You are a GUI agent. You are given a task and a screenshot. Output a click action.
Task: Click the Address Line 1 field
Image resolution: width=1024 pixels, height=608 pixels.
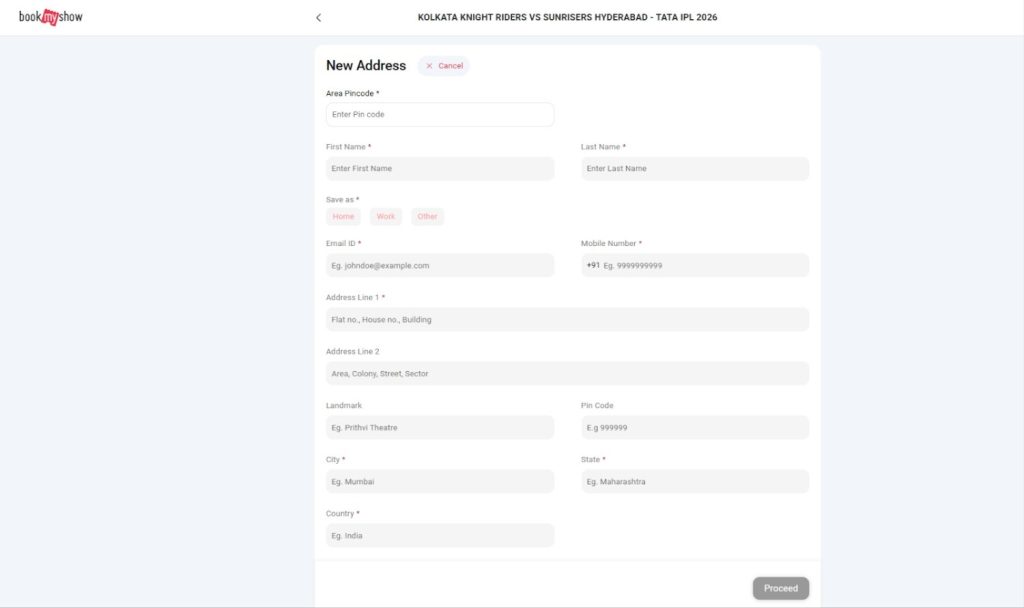(x=567, y=319)
